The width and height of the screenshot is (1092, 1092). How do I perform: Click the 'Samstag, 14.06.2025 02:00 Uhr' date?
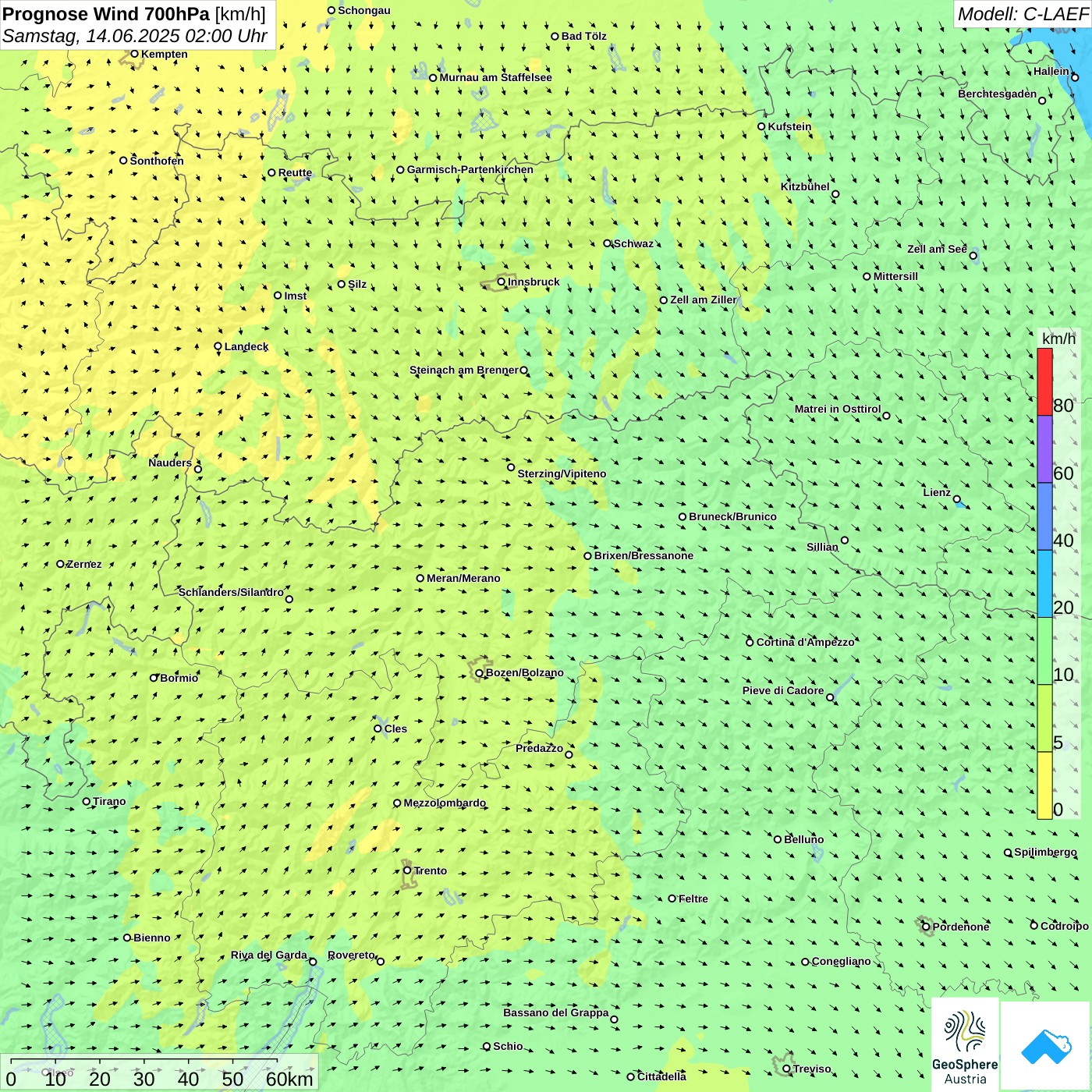tap(135, 36)
